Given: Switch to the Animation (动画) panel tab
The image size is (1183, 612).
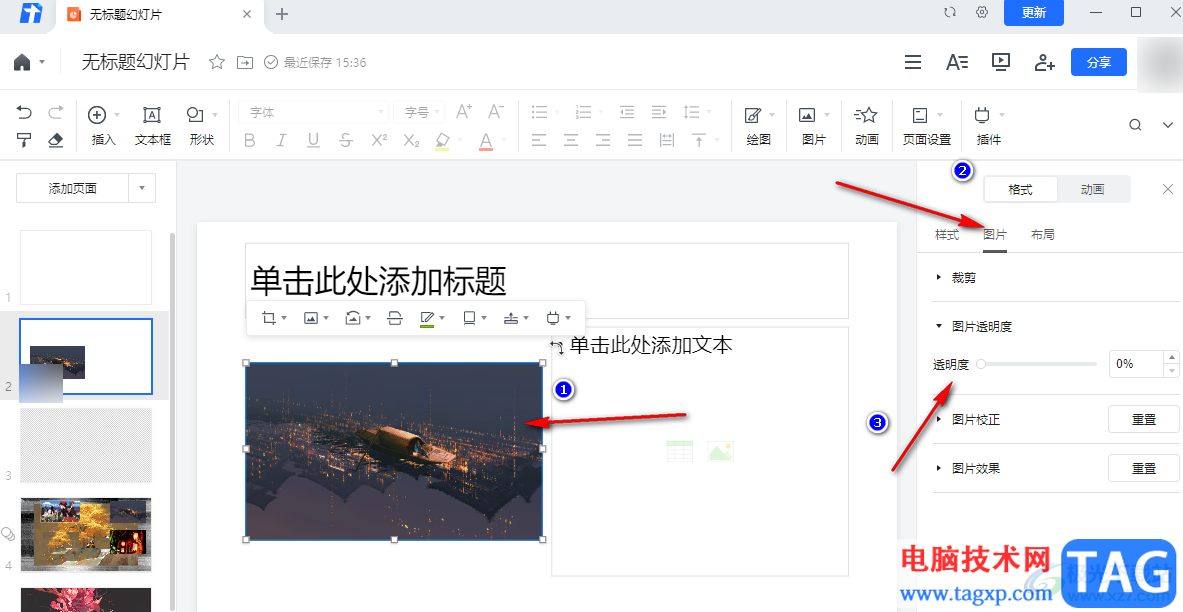Looking at the screenshot, I should [1092, 190].
